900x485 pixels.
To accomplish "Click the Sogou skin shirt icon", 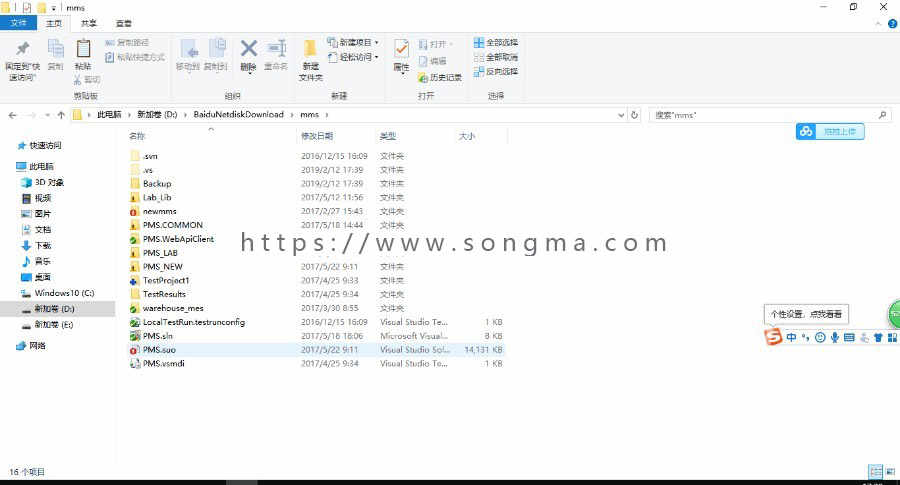I will coord(878,337).
